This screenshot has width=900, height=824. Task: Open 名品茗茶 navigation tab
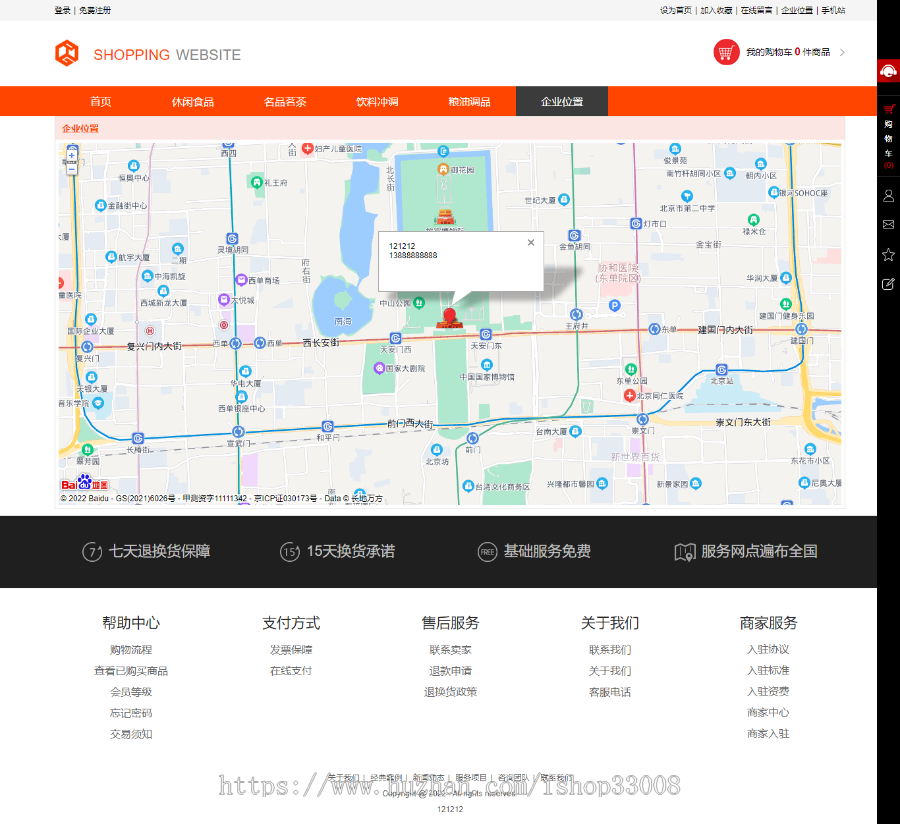[285, 102]
